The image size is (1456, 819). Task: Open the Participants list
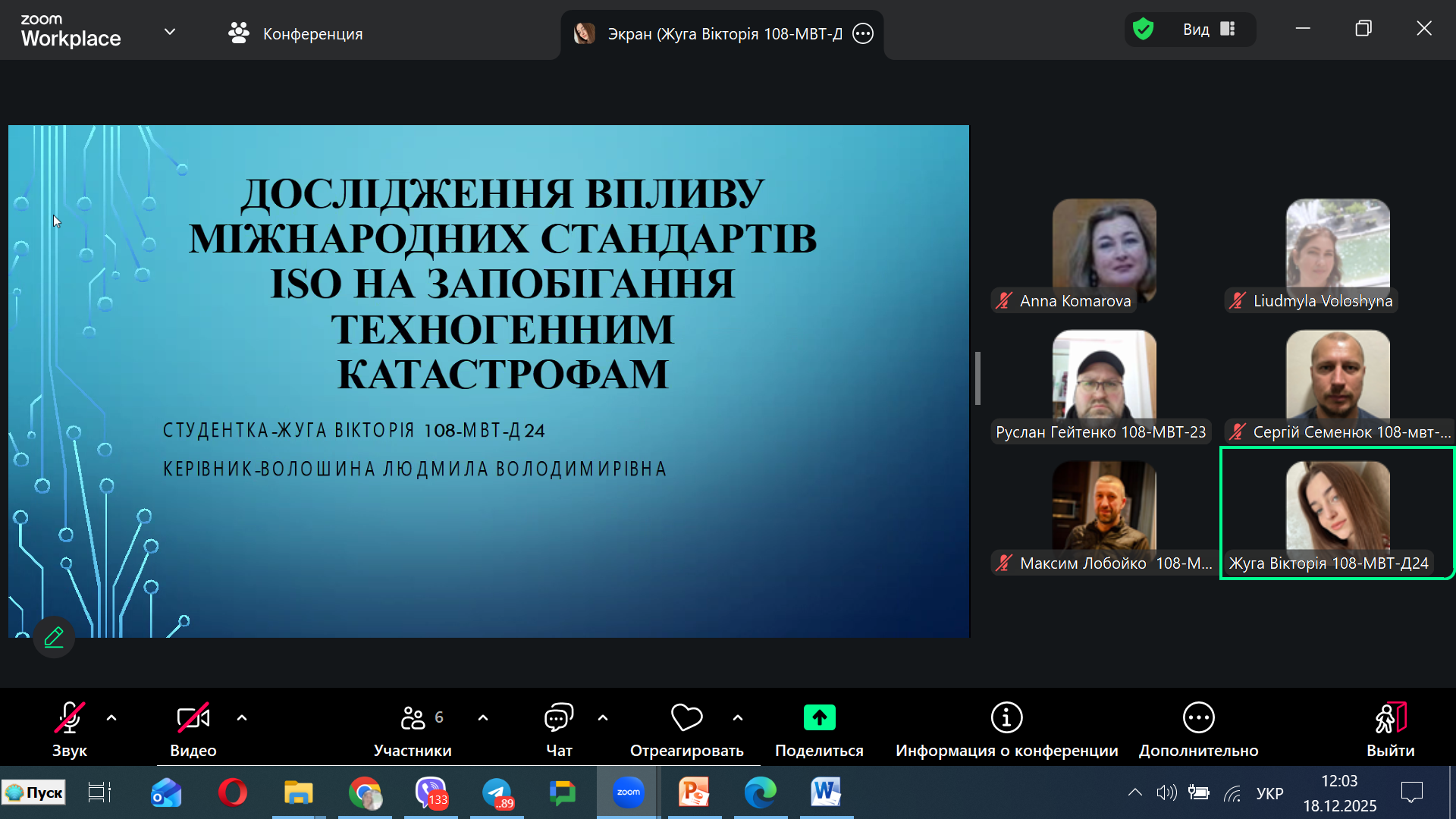pyautogui.click(x=413, y=730)
